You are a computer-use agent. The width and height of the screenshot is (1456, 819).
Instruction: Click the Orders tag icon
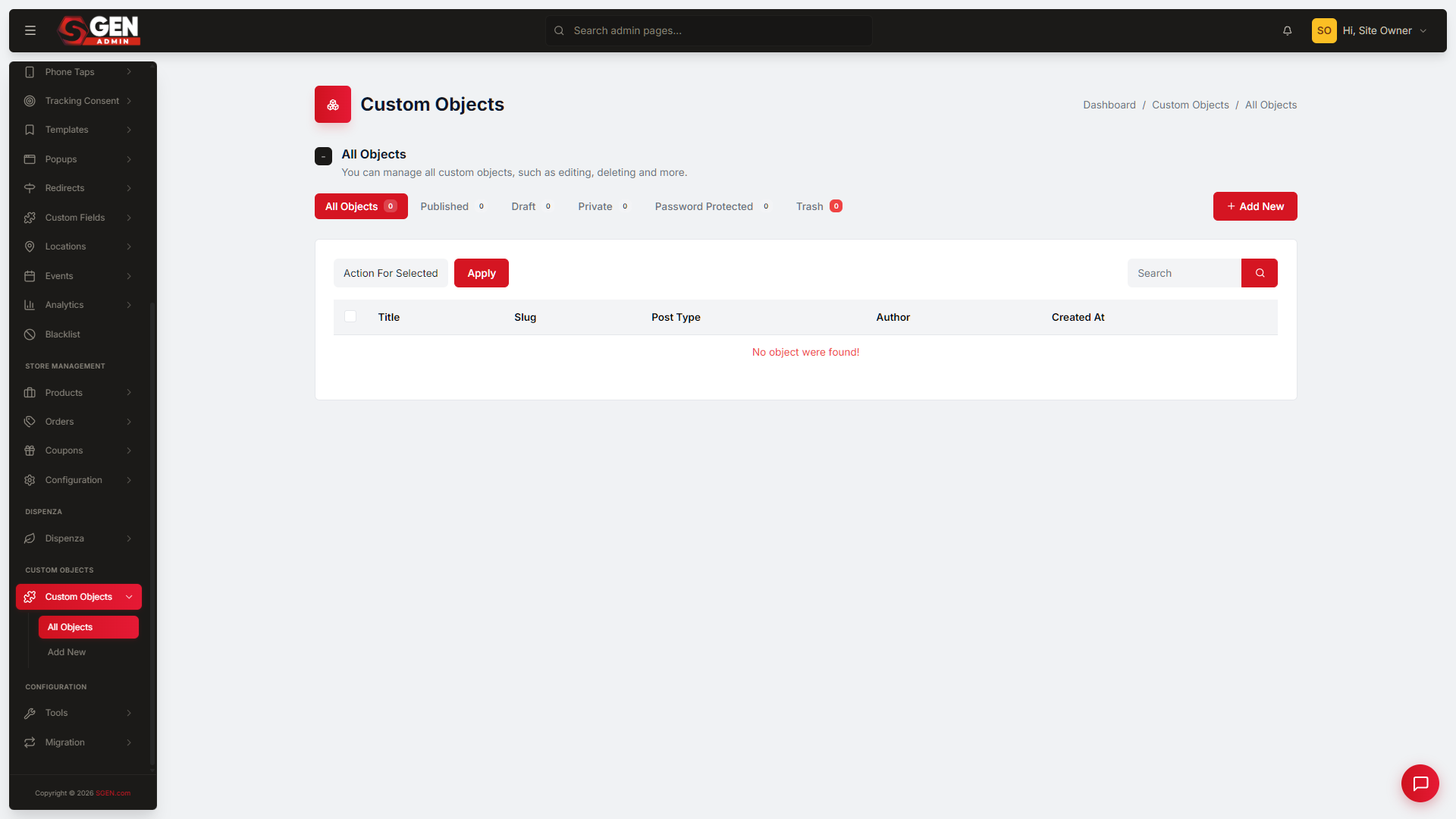[x=30, y=422]
